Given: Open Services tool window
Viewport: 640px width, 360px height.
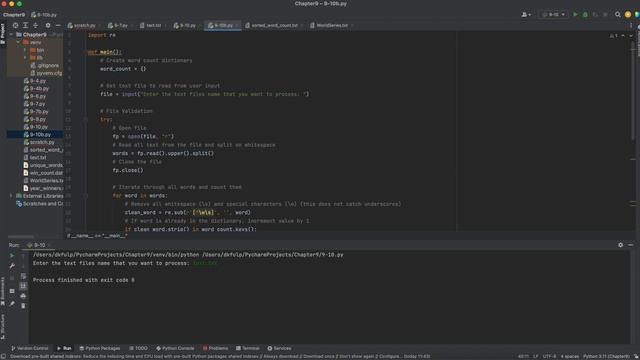Looking at the screenshot, I should pyautogui.click(x=279, y=349).
